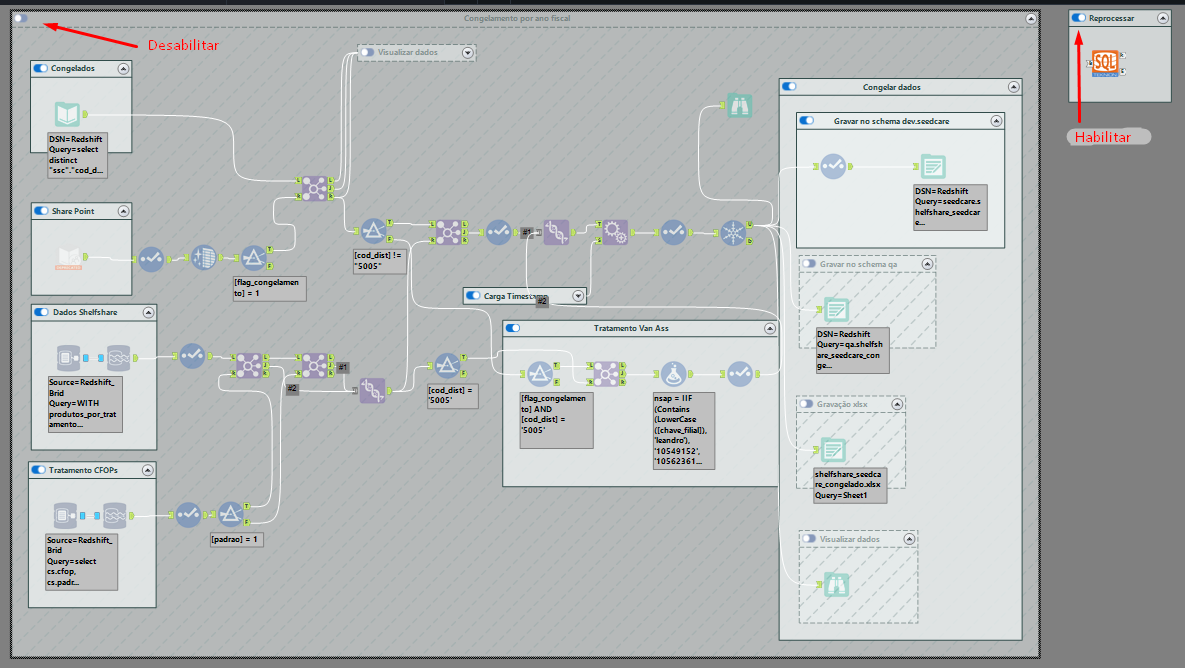Click the In-DB connect tool in Tratamento CFOPs
Viewport: 1185px width, 668px height.
tap(66, 515)
